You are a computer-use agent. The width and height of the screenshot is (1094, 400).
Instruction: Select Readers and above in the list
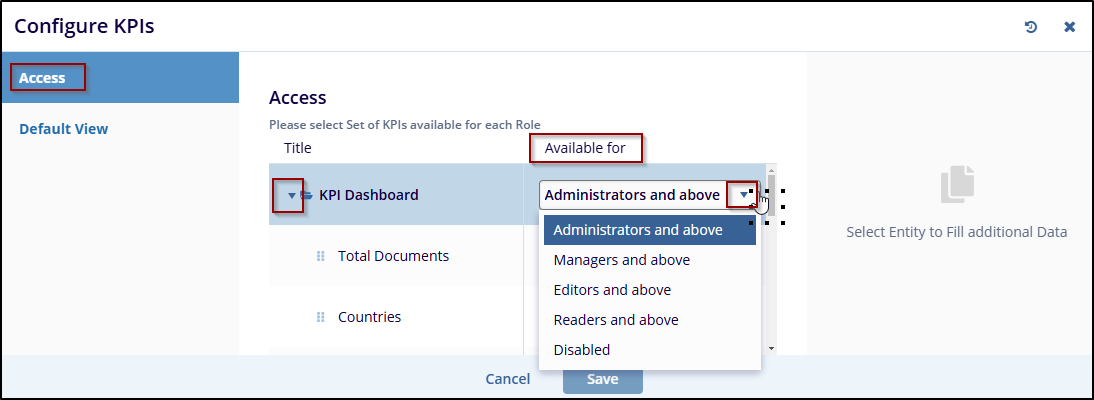point(616,320)
